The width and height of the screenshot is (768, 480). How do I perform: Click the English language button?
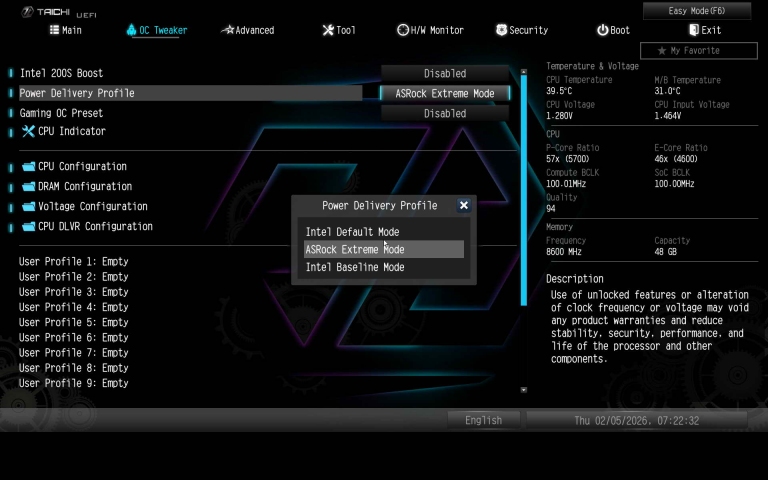tap(483, 420)
